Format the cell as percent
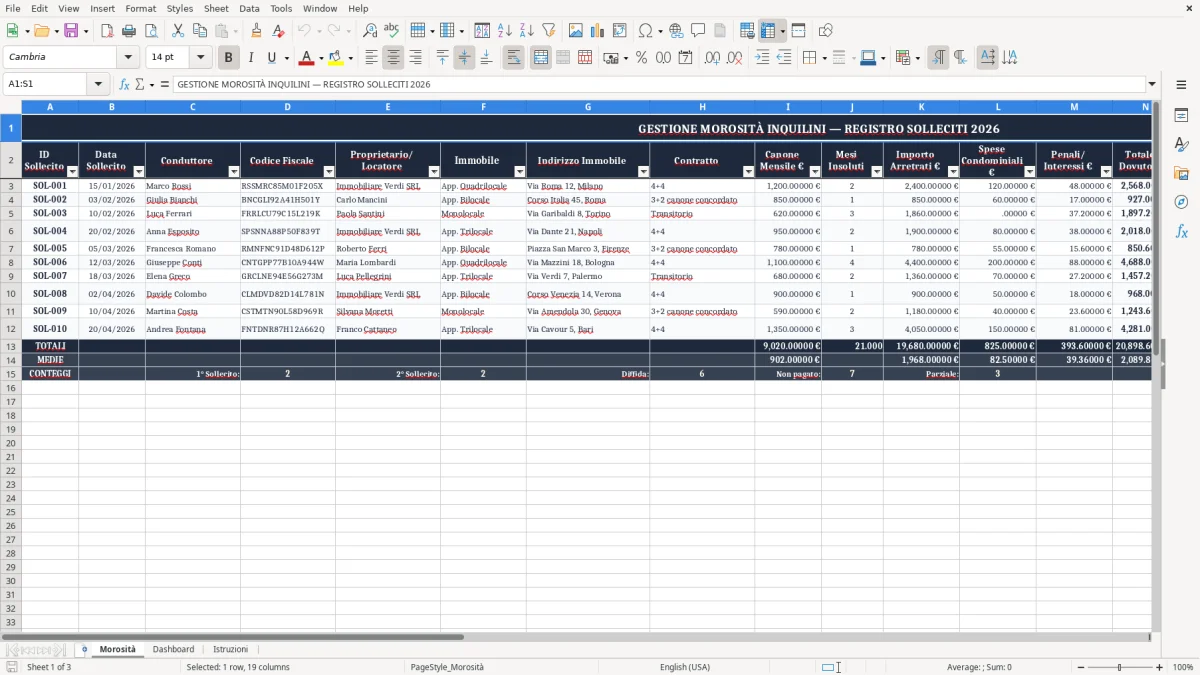This screenshot has width=1200, height=675. pyautogui.click(x=641, y=58)
